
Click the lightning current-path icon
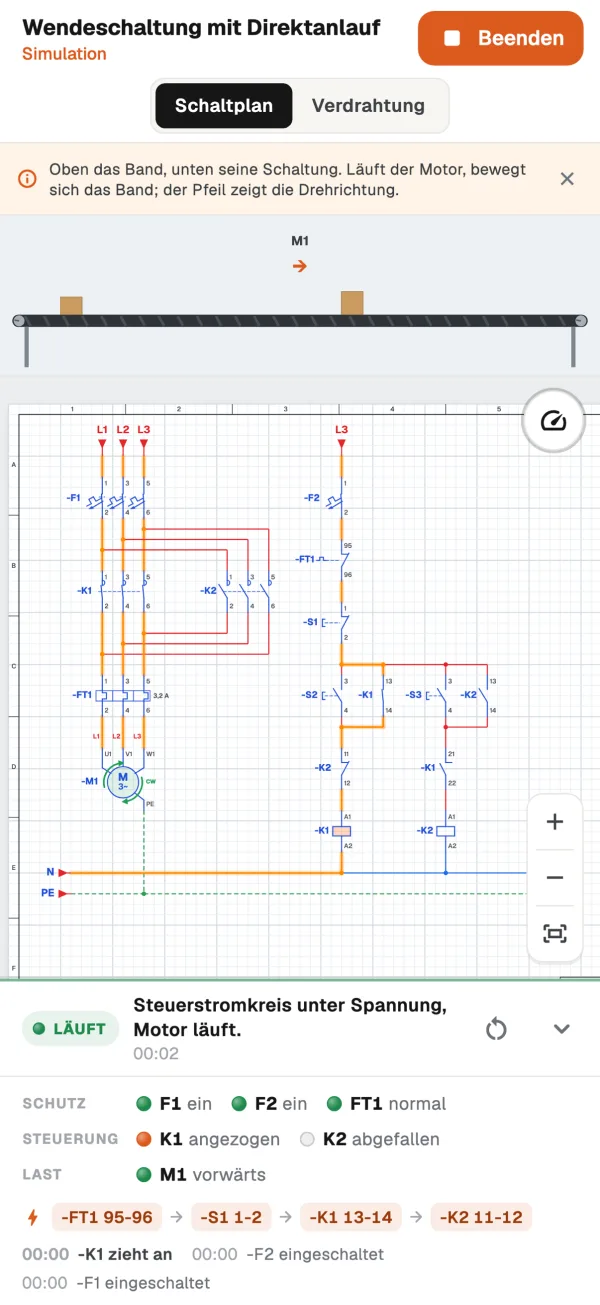coord(32,1217)
